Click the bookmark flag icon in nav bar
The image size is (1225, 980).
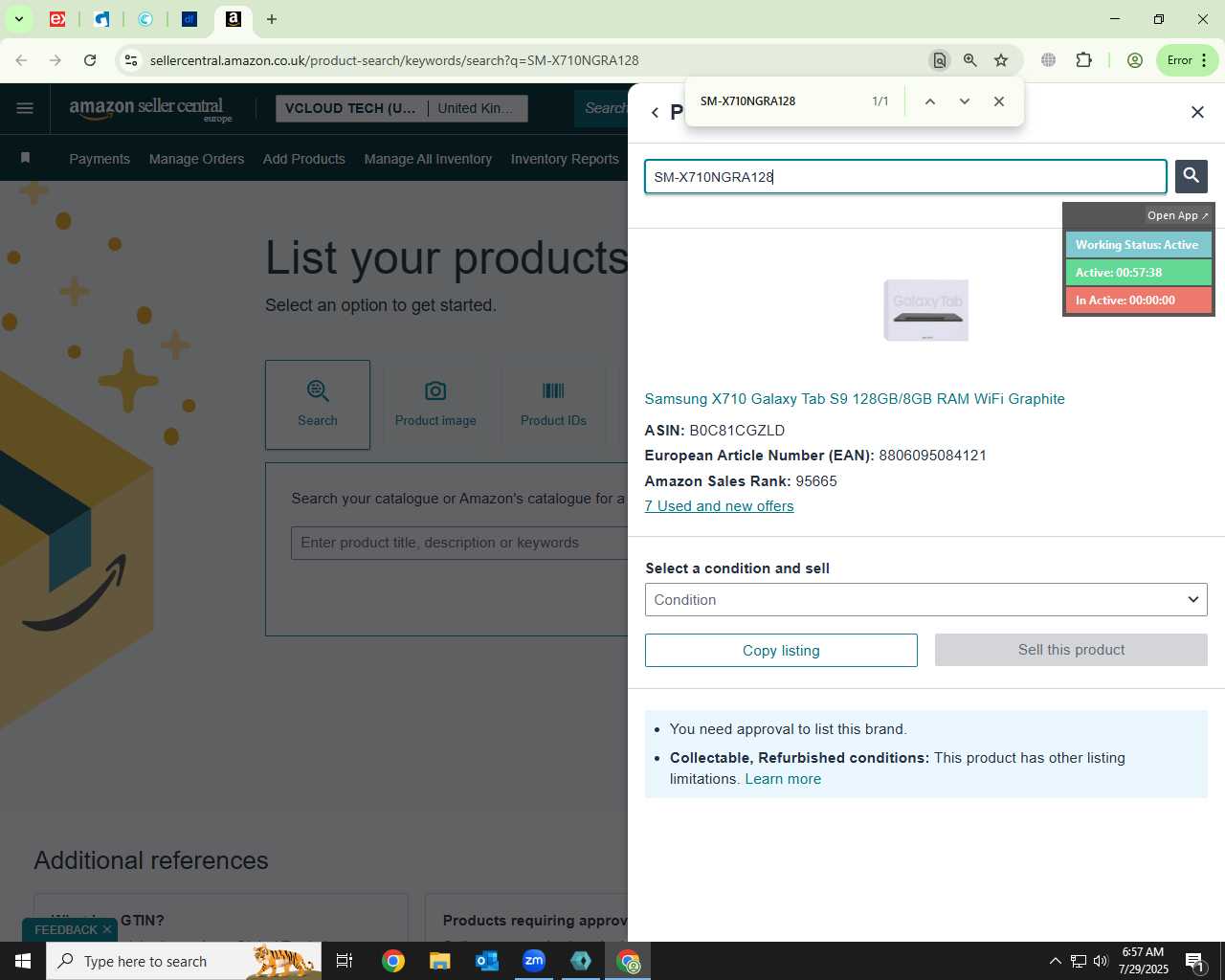tap(25, 158)
